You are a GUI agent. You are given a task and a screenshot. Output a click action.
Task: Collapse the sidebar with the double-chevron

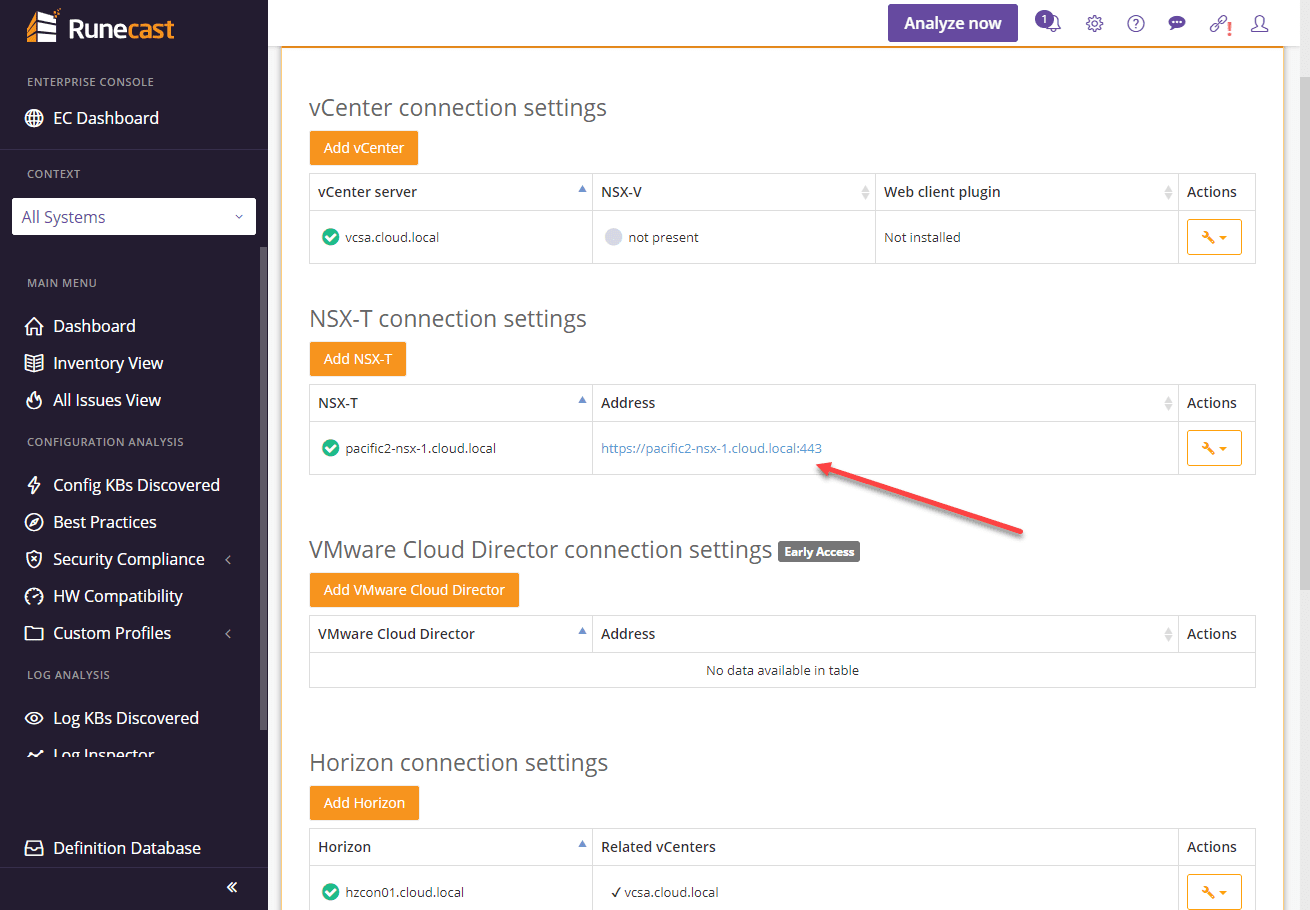coord(231,886)
